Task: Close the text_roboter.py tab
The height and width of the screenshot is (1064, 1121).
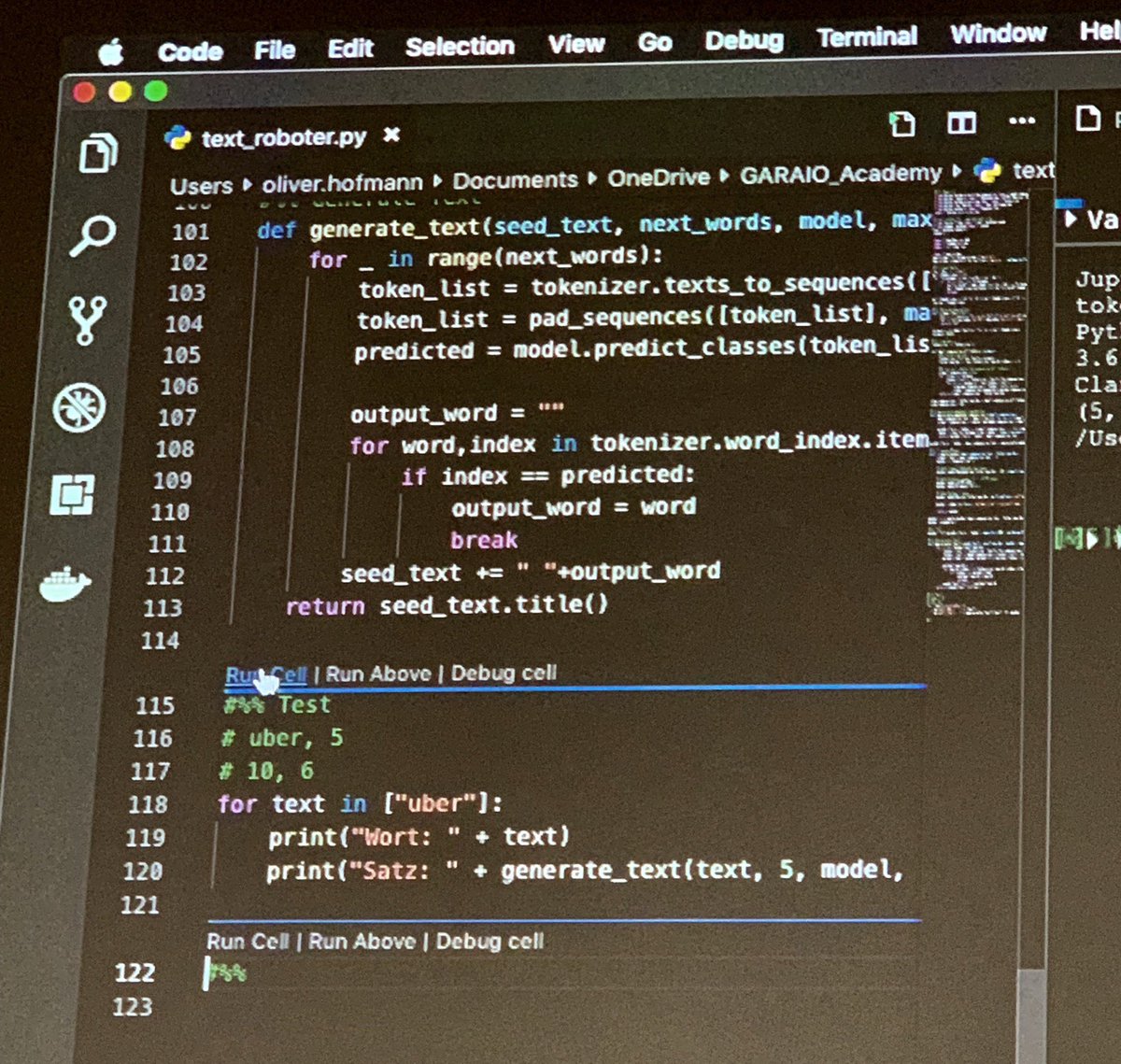Action: pos(391,135)
